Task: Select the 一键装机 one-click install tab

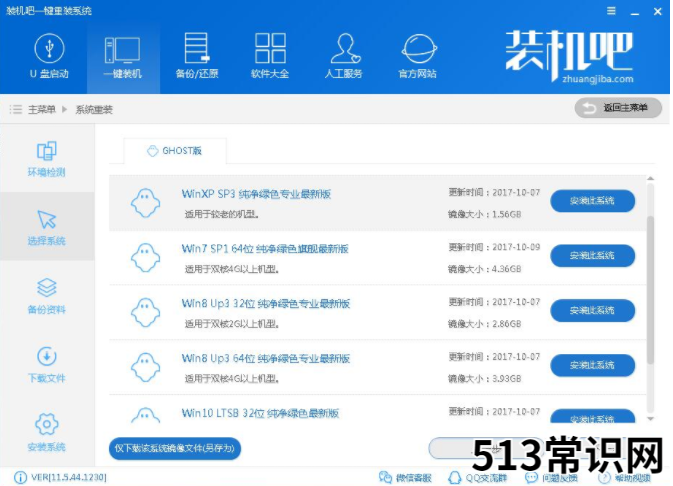Action: click(x=123, y=58)
